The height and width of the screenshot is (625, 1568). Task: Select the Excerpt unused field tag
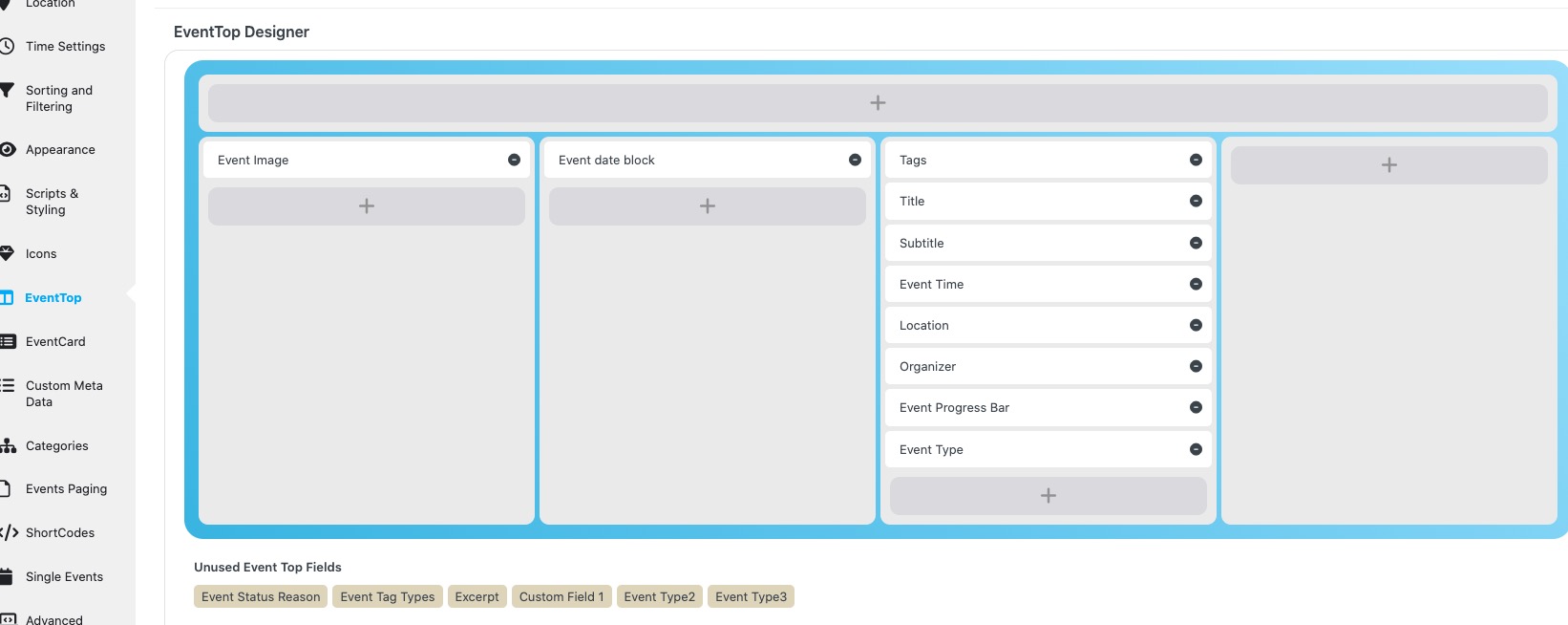(x=477, y=597)
